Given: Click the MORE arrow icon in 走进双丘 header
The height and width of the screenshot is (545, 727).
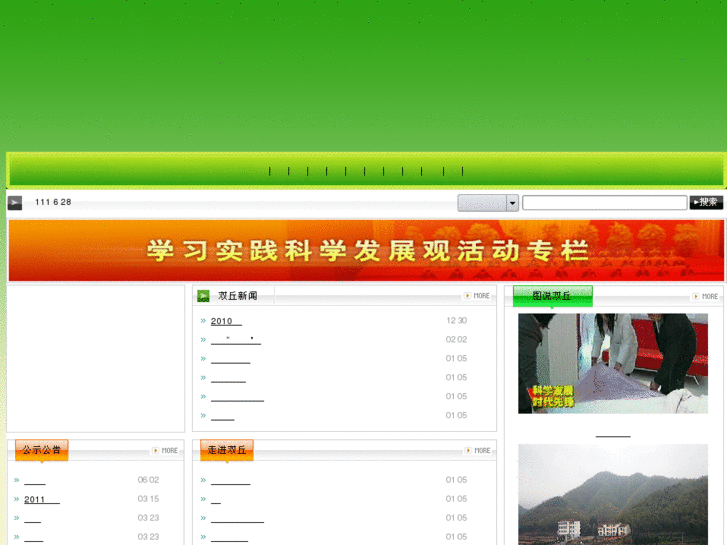Looking at the screenshot, I should pos(468,450).
